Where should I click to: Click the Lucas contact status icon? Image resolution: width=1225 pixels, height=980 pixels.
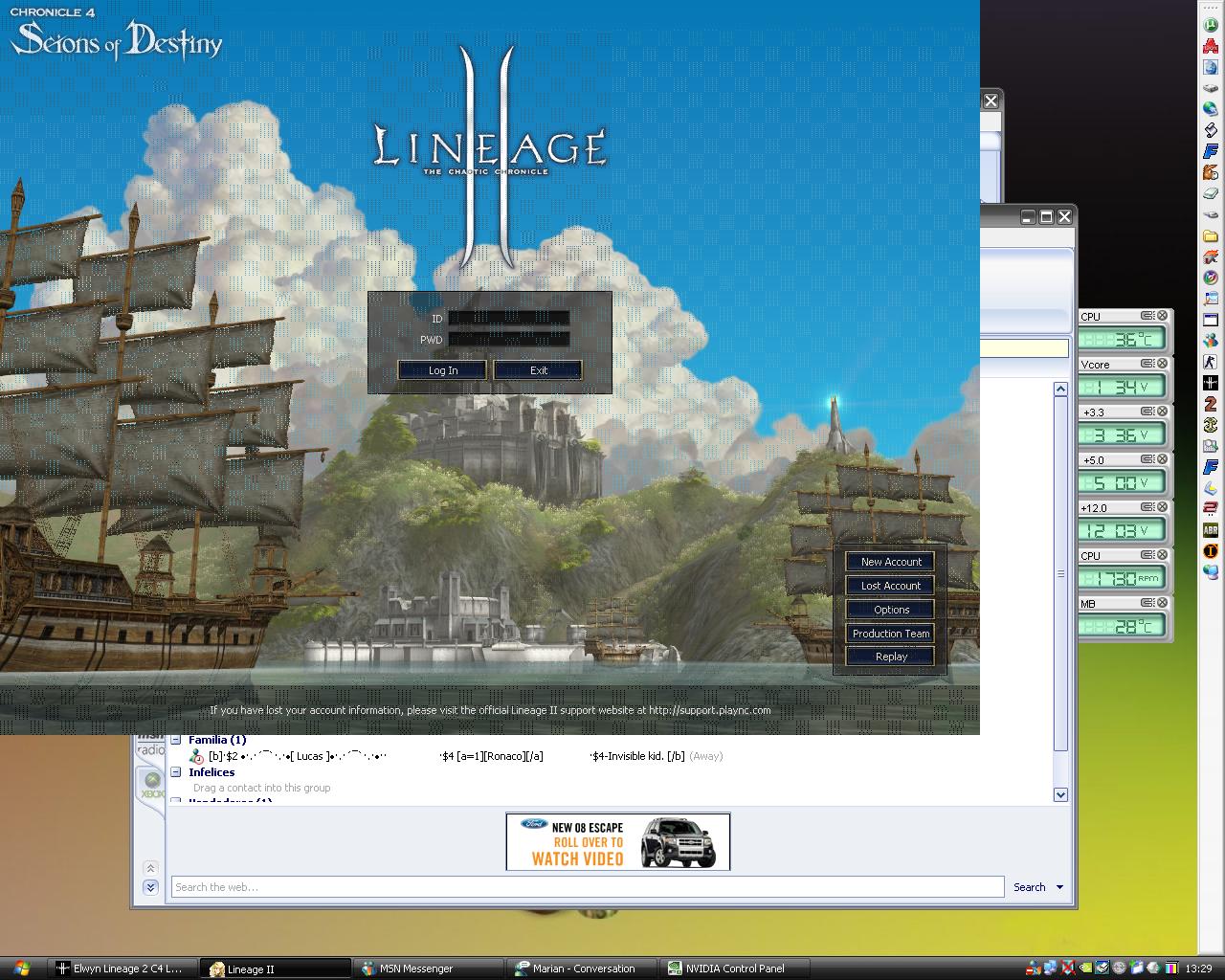pos(196,756)
